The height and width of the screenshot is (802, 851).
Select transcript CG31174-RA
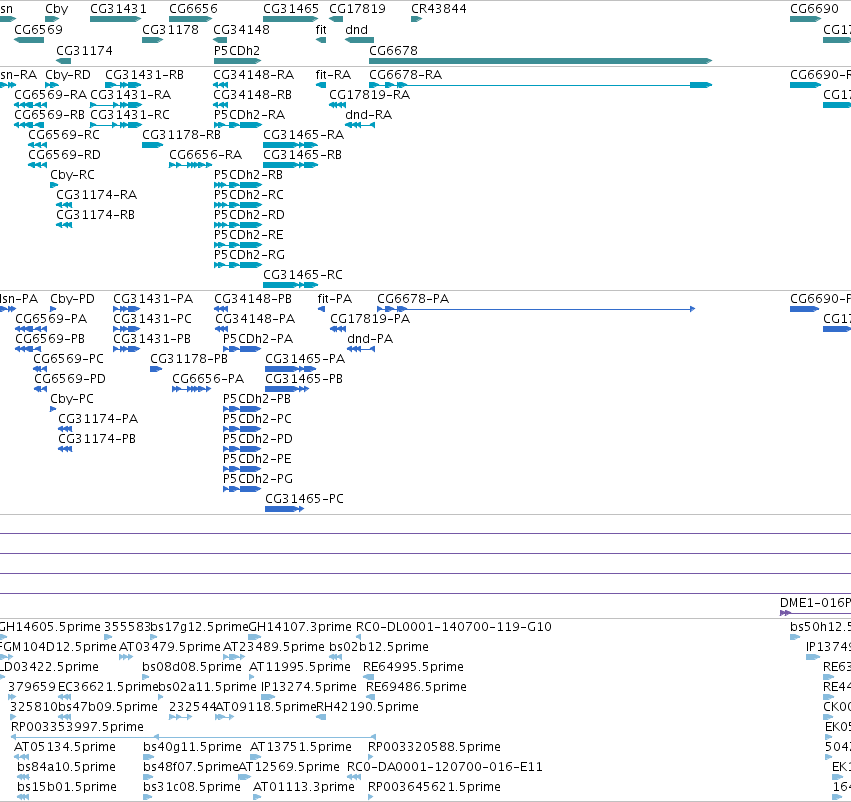click(97, 194)
